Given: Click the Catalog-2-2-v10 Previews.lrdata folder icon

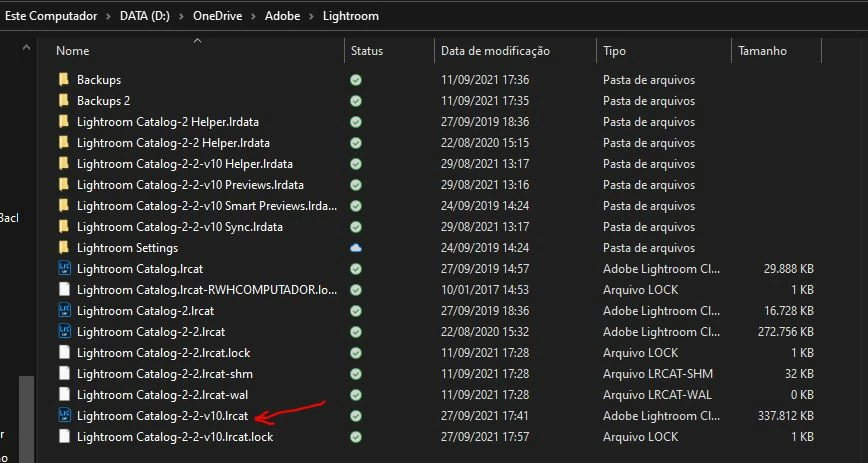Looking at the screenshot, I should (64, 185).
